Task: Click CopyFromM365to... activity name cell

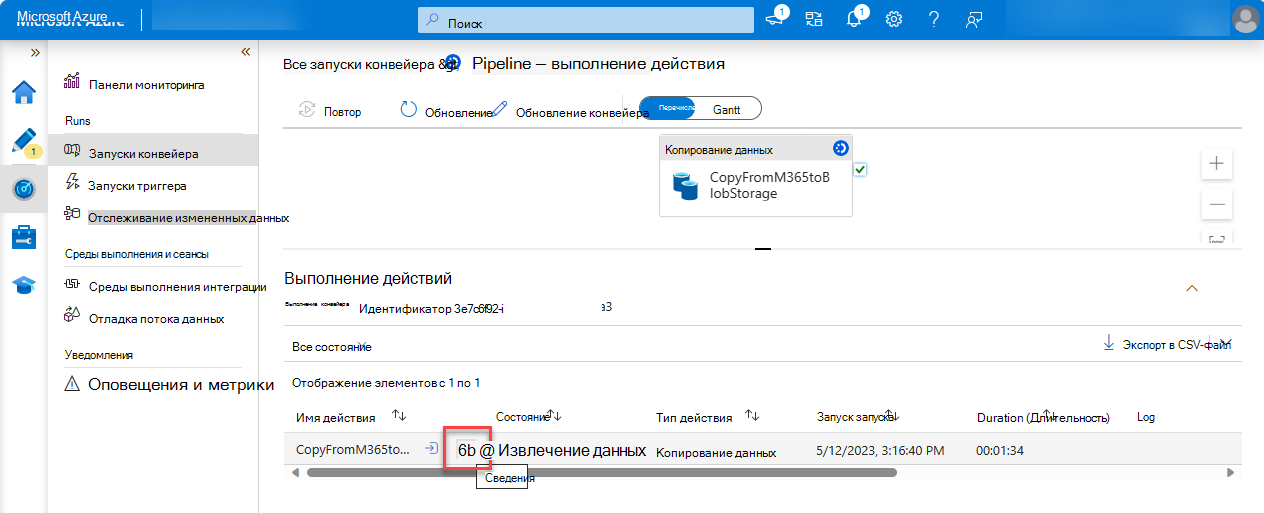Action: 352,449
